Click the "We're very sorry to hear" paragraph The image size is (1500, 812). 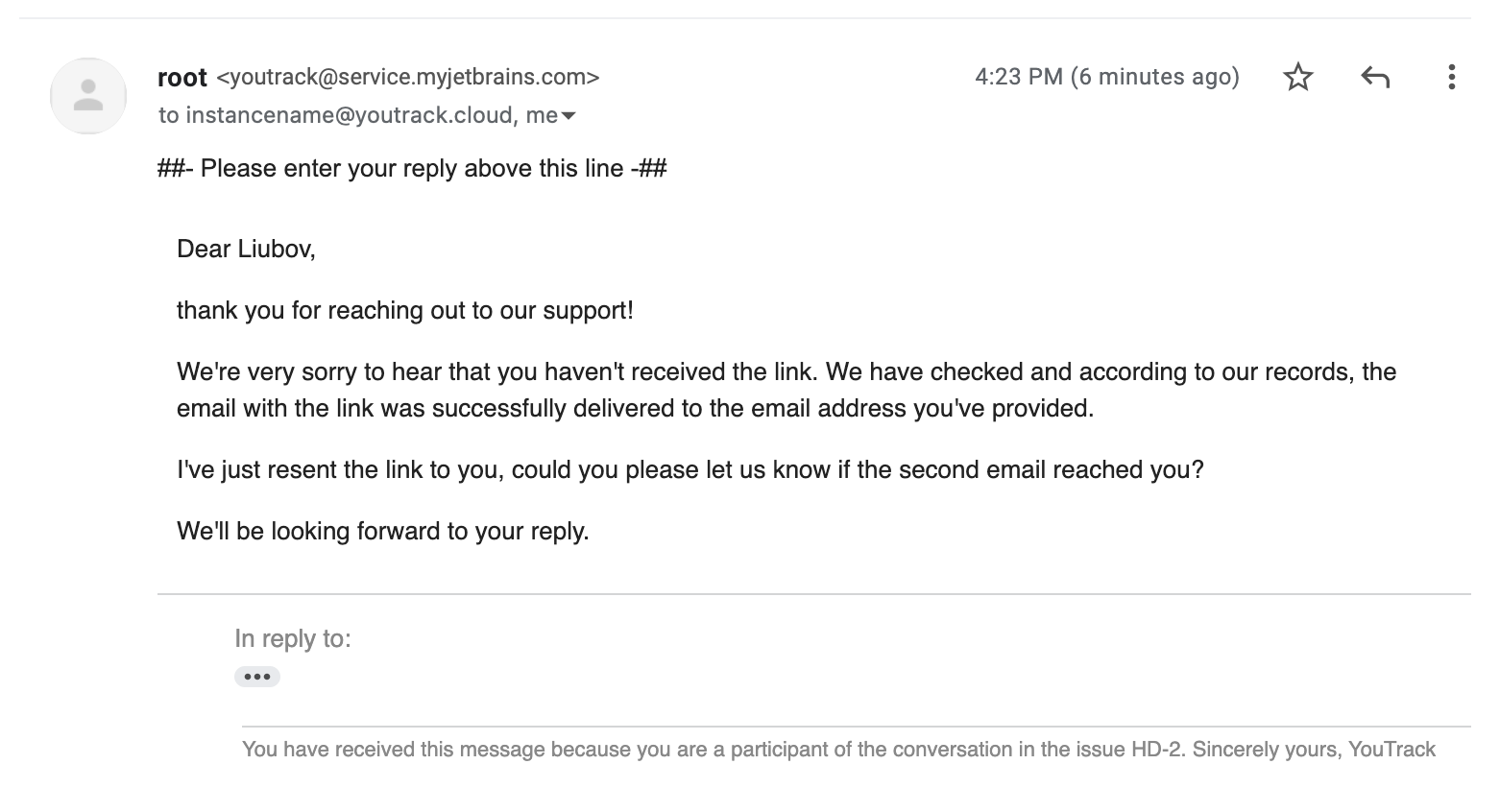pyautogui.click(x=786, y=390)
